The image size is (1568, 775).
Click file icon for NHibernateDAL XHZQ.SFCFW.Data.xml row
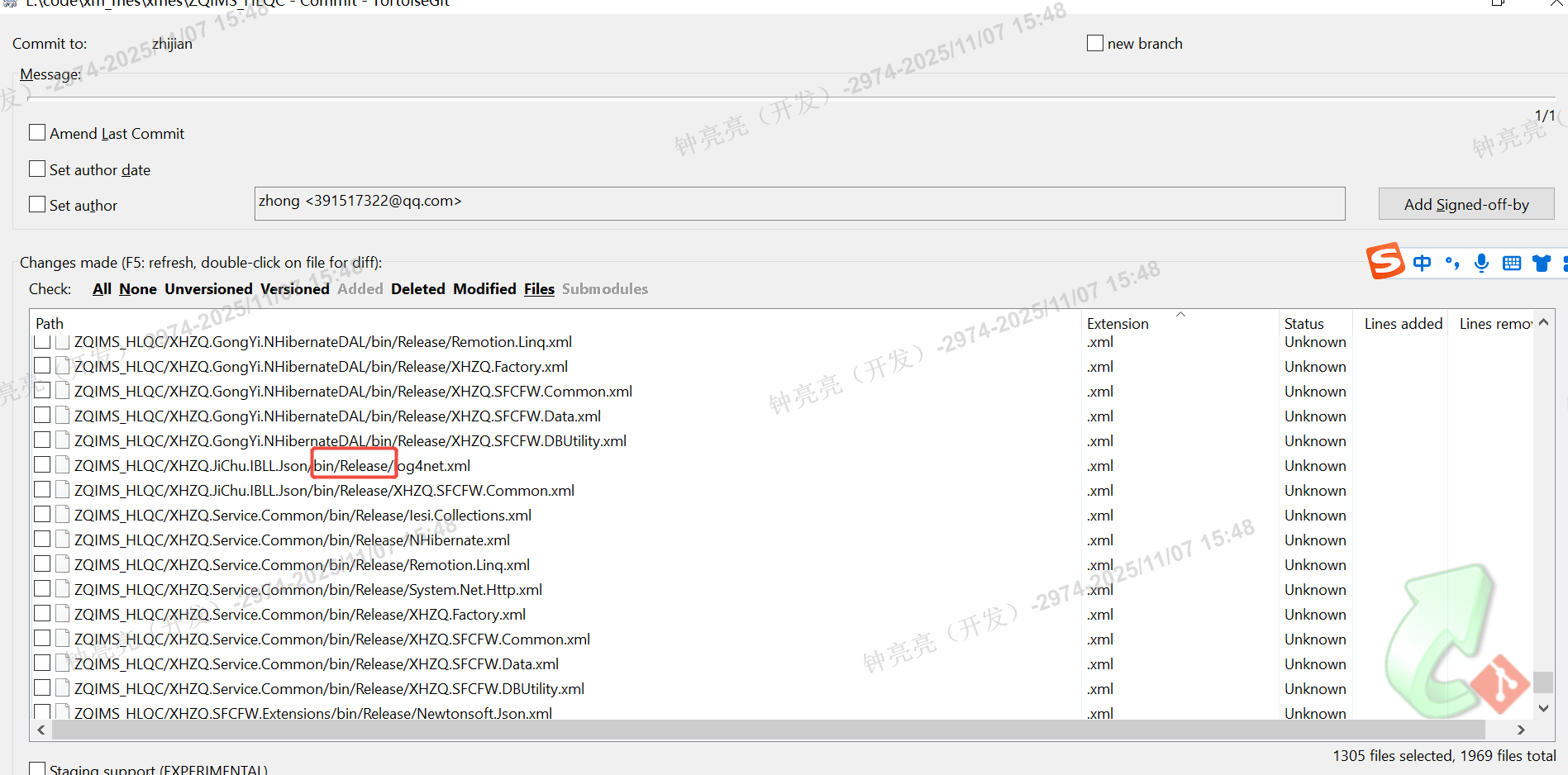point(63,416)
